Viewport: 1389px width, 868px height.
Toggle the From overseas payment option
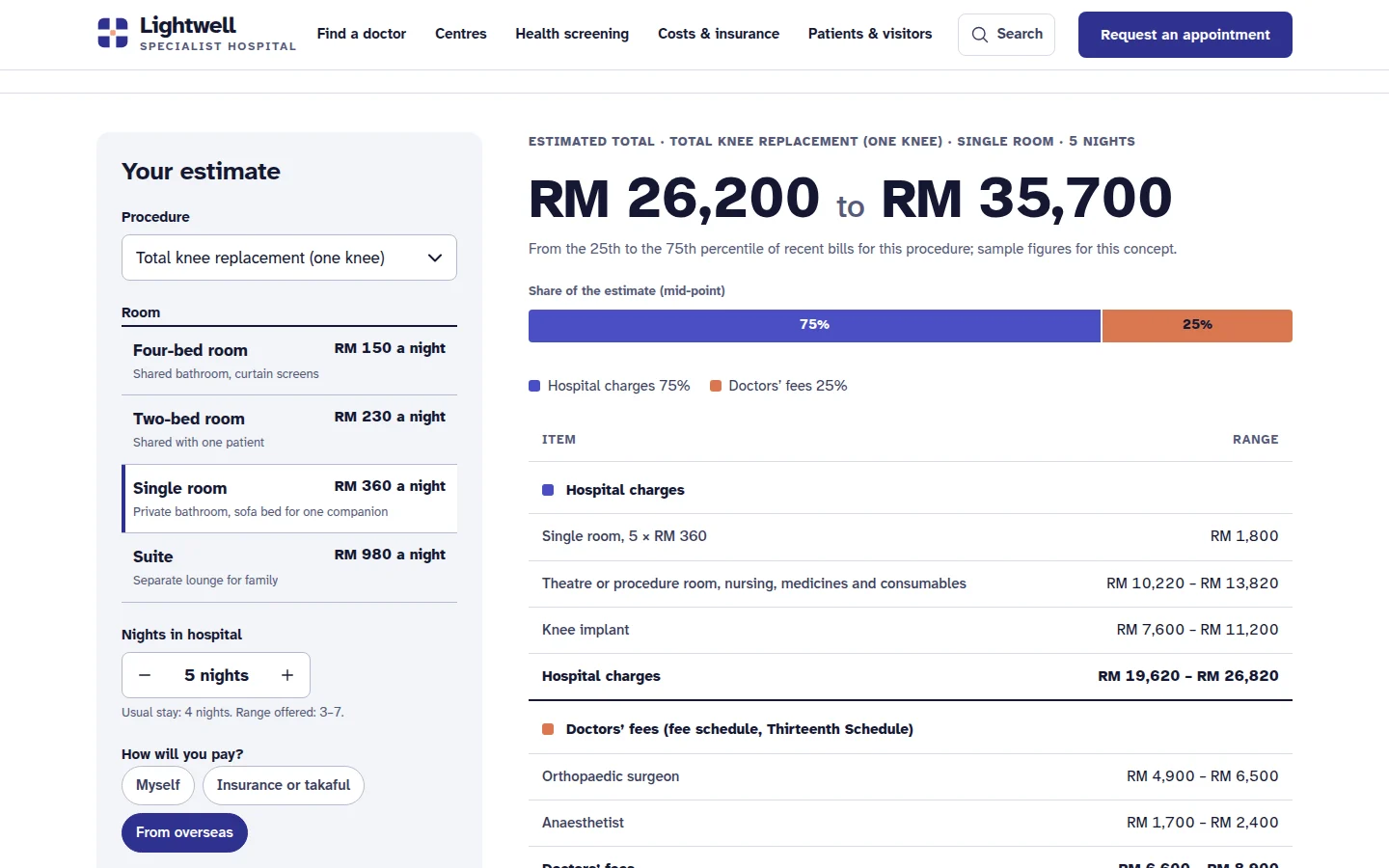184,832
